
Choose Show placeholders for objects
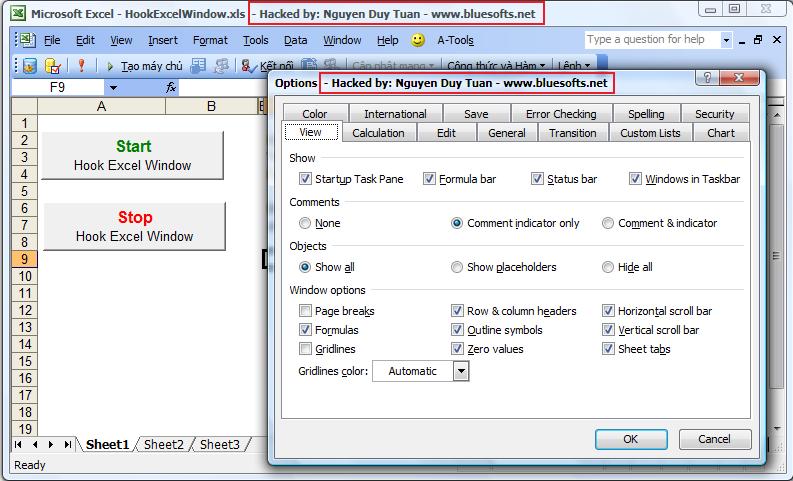(457, 267)
